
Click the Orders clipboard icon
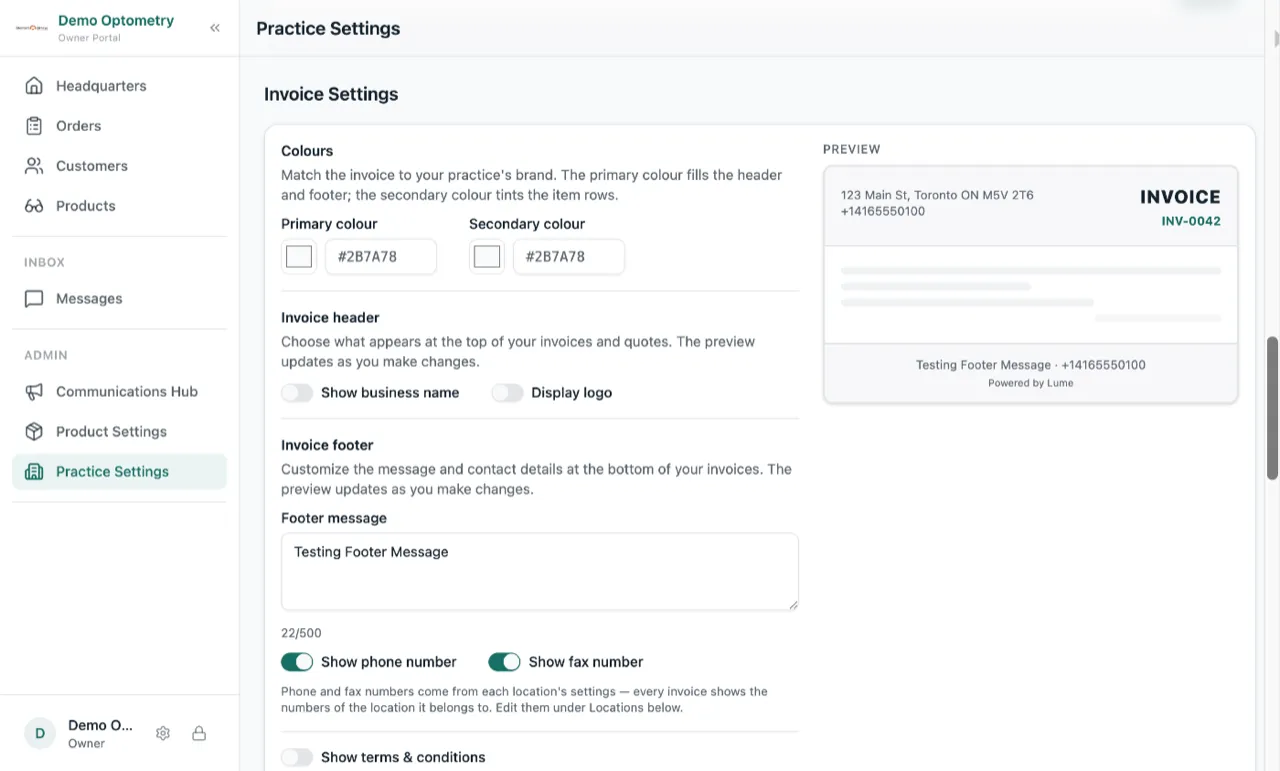point(34,126)
